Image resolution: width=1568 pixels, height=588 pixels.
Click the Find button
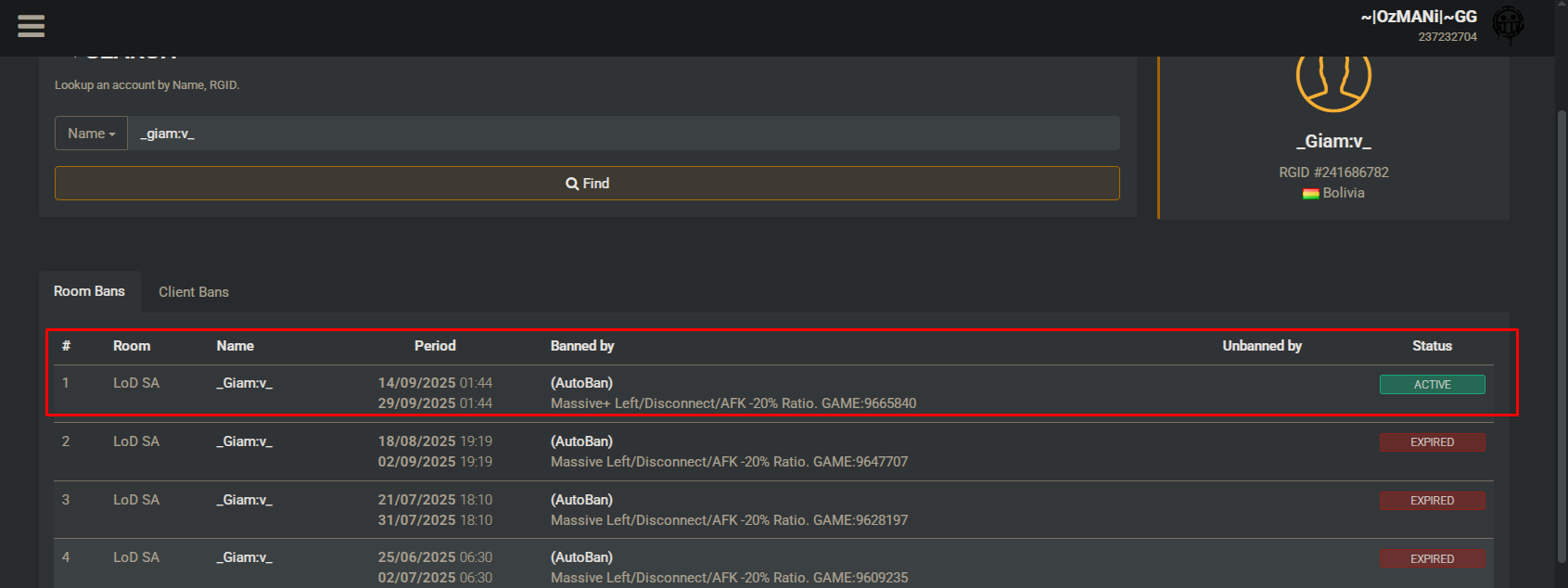tap(587, 184)
